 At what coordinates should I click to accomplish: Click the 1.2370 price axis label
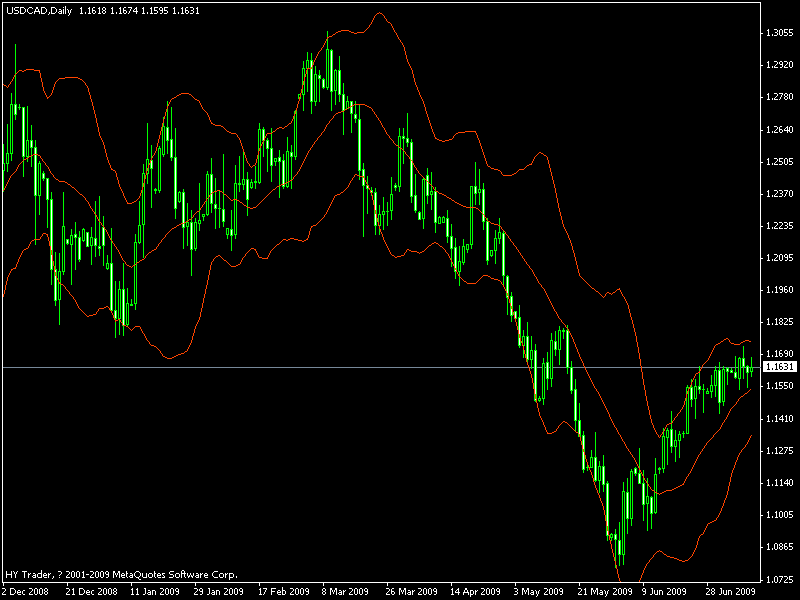[780, 194]
